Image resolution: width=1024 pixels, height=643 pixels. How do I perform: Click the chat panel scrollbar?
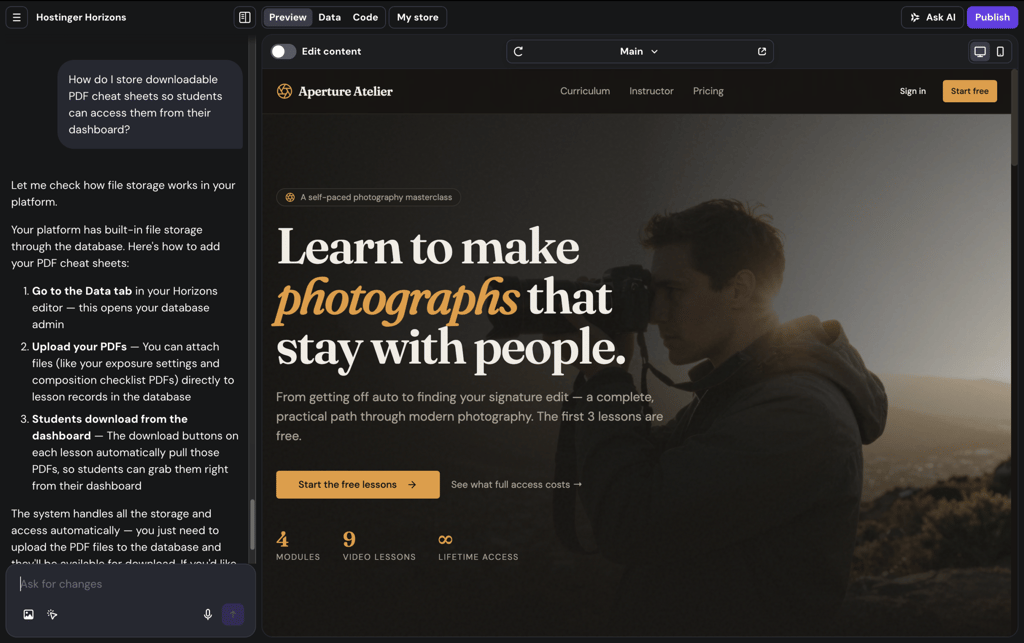coord(252,525)
